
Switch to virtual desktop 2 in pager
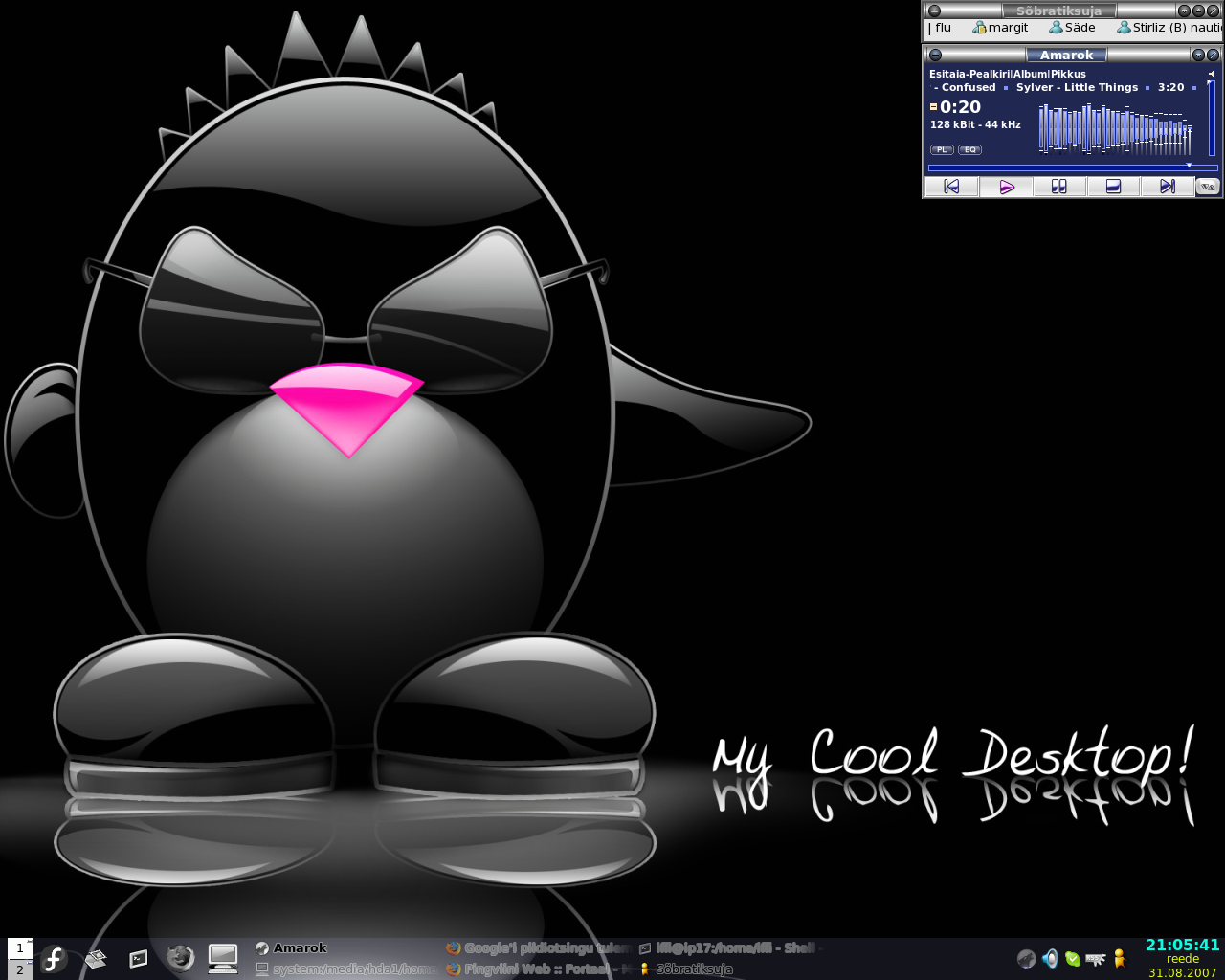click(20, 969)
